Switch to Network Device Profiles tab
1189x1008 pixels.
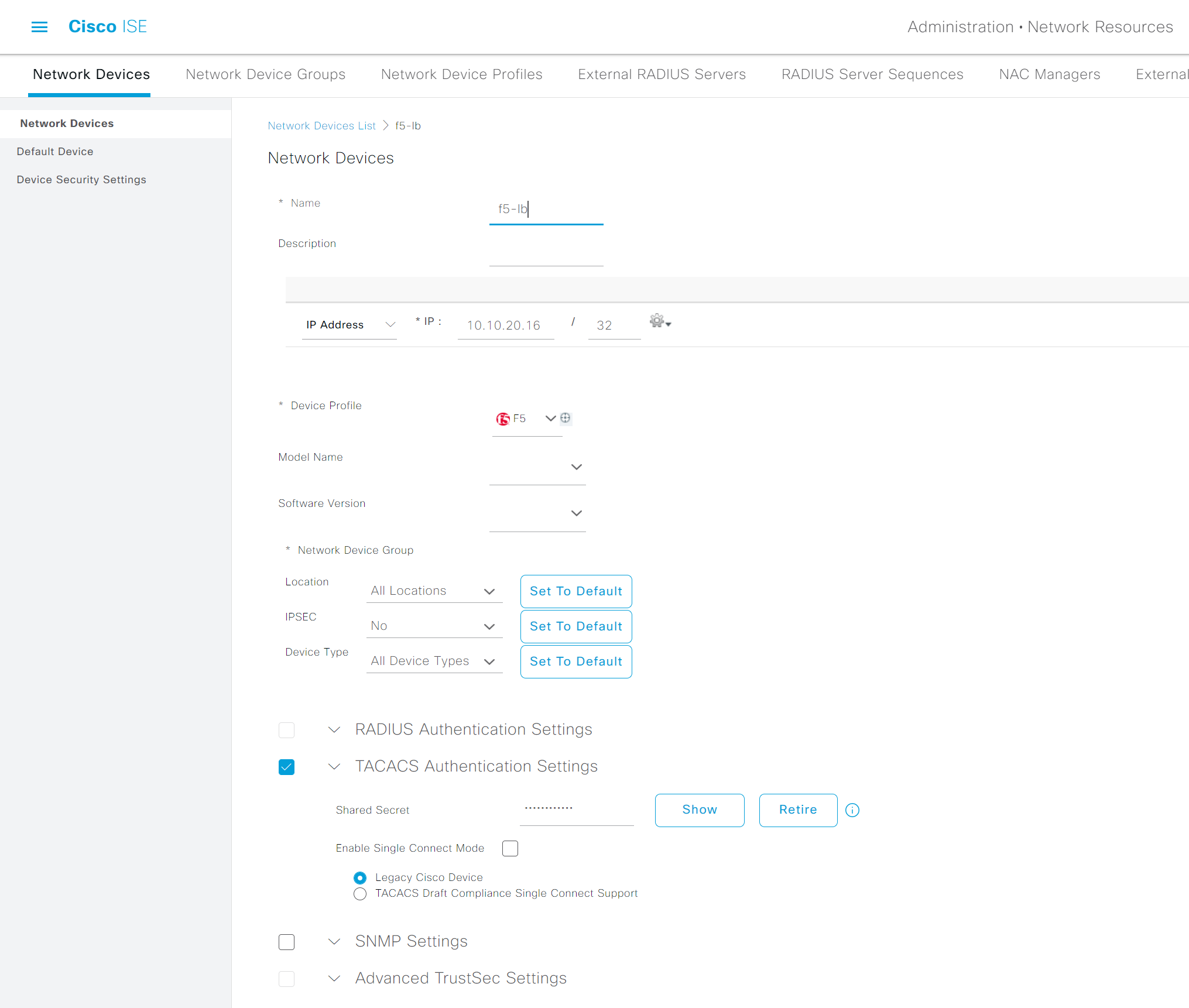[x=461, y=74]
